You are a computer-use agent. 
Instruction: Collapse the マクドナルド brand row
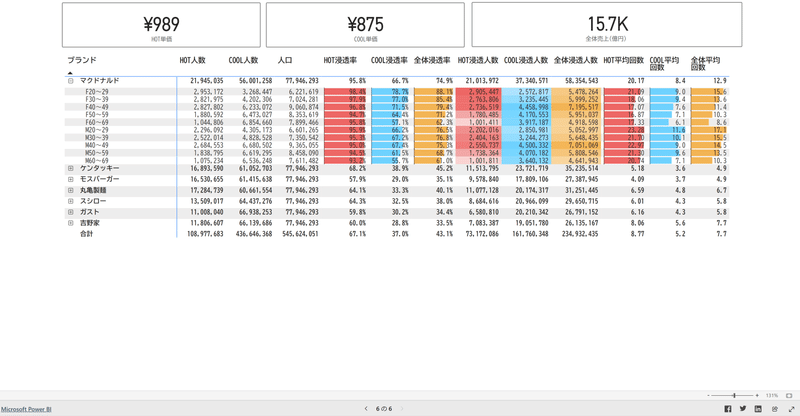(71, 81)
